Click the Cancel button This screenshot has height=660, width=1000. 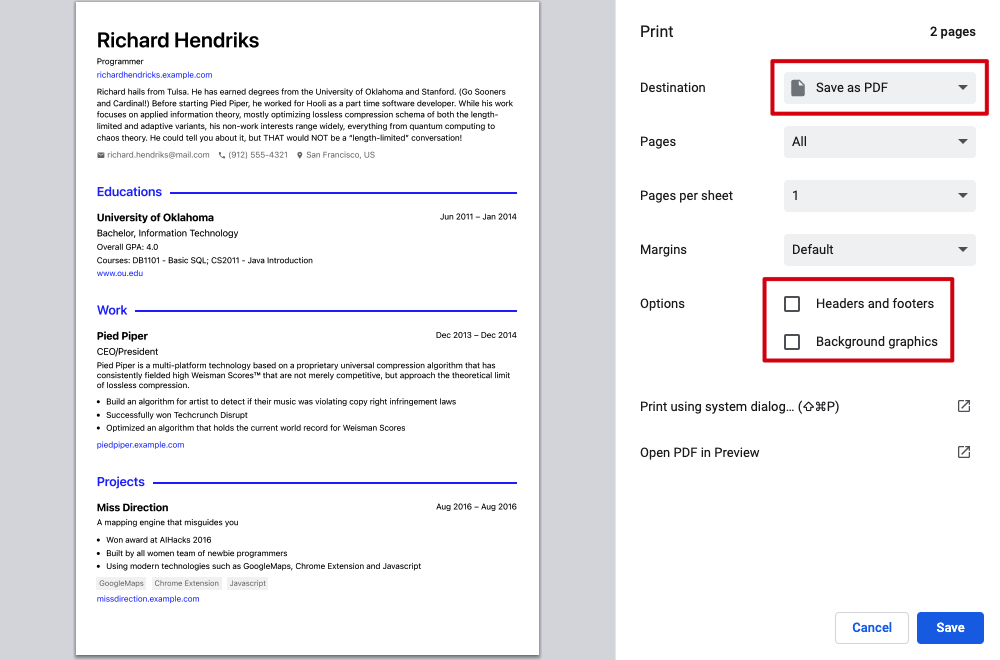(871, 627)
